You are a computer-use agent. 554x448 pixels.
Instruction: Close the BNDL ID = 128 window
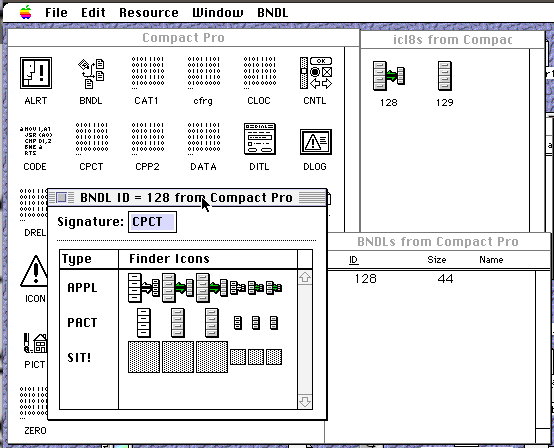point(61,198)
